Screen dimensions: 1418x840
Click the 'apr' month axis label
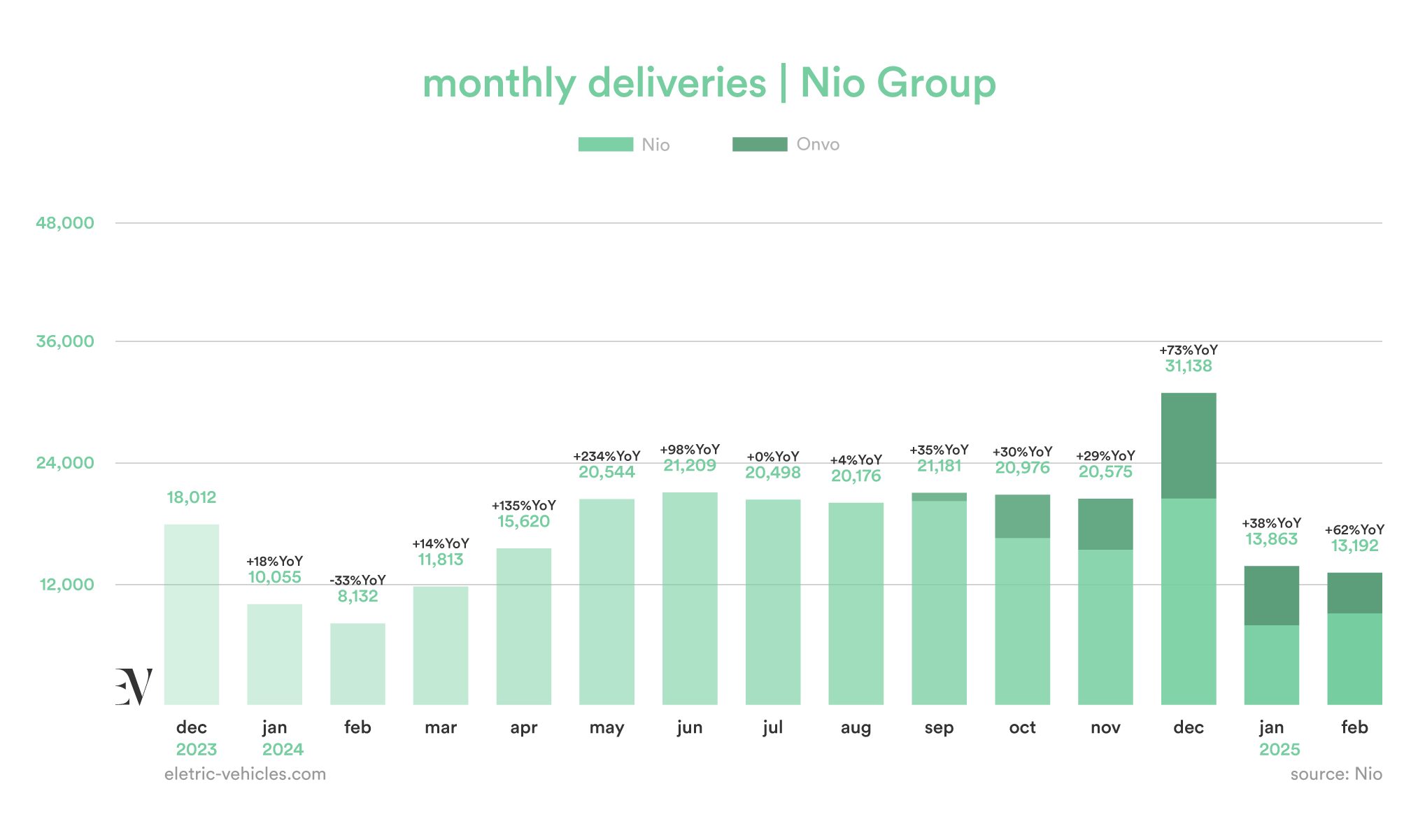(x=523, y=729)
